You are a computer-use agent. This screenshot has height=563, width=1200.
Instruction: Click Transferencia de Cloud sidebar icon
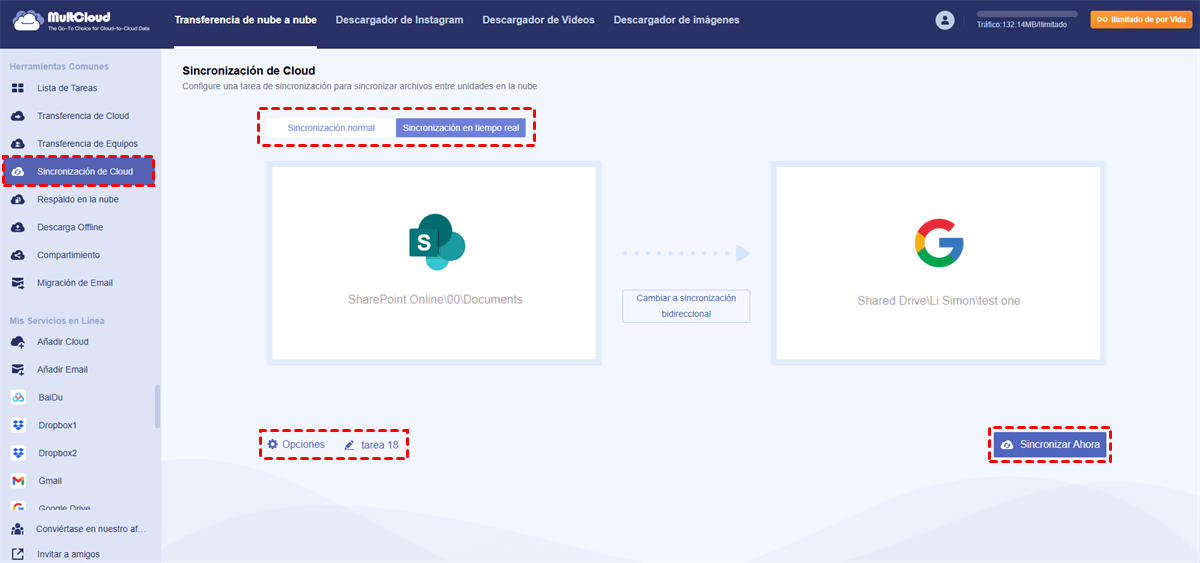18,116
